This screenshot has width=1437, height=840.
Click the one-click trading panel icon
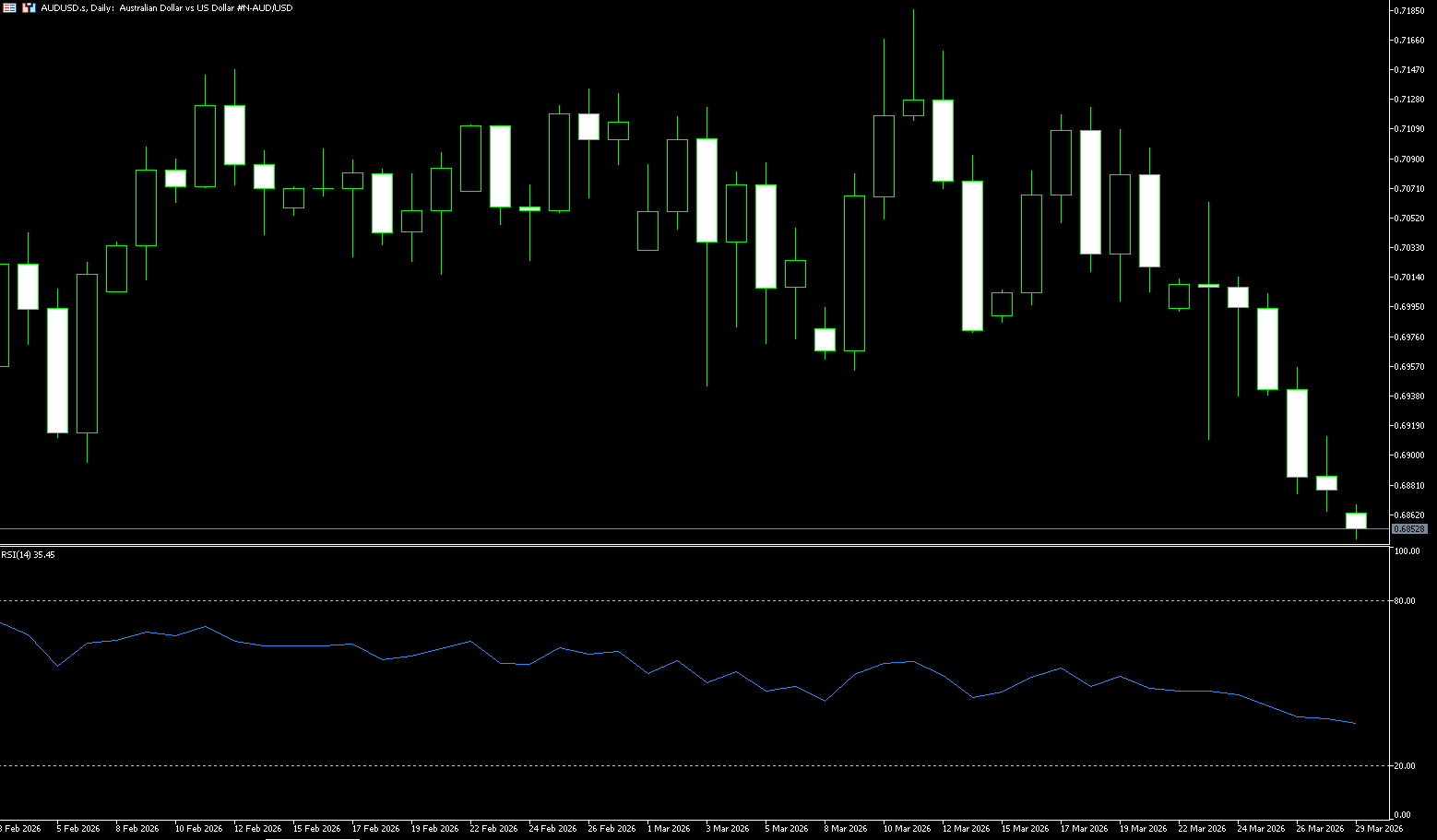[x=9, y=7]
